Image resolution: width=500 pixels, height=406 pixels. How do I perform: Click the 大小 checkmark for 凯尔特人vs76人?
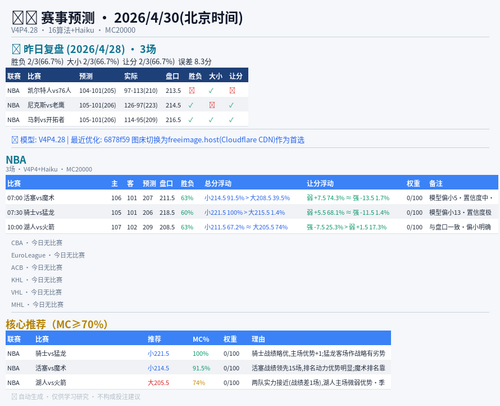pyautogui.click(x=211, y=91)
